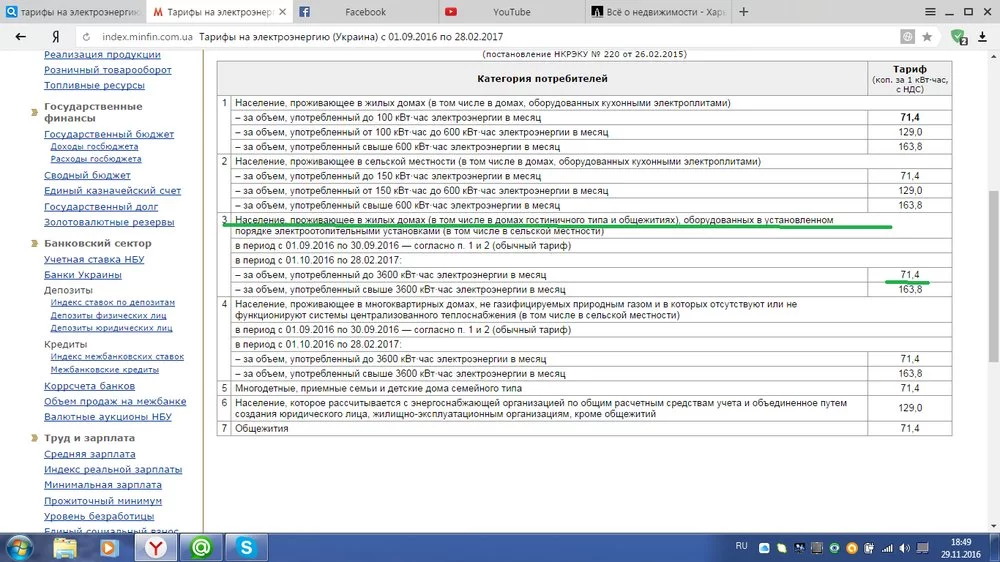Open the browser protection shield icon
Screen dimensions: 1000x562
pos(959,37)
